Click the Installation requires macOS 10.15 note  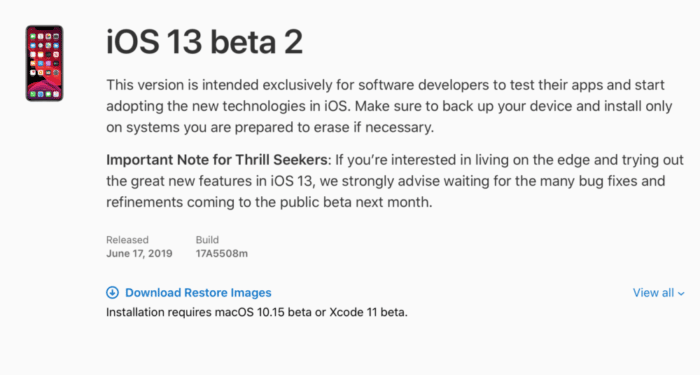pyautogui.click(x=257, y=312)
